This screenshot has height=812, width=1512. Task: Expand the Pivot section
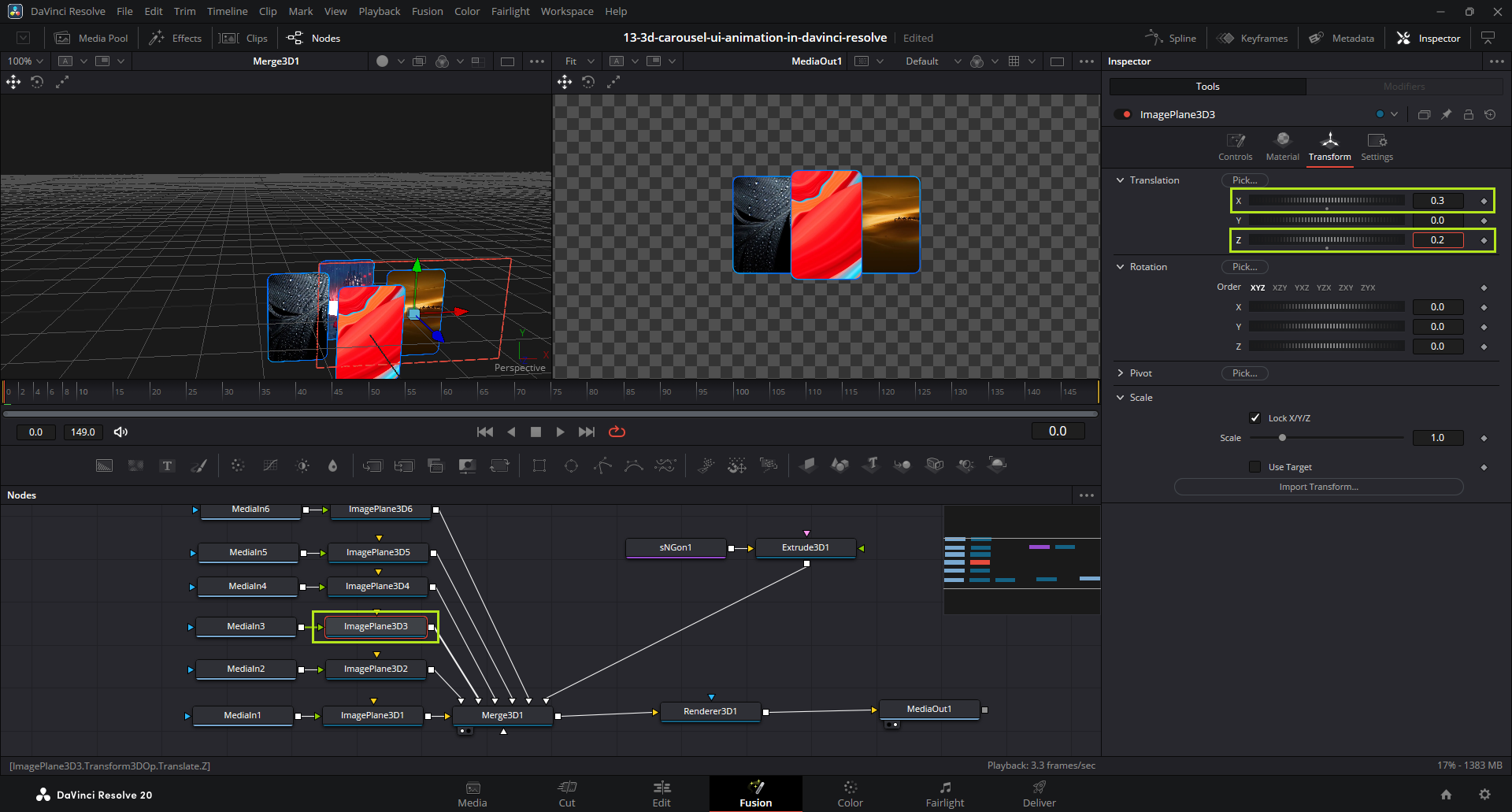(1121, 373)
